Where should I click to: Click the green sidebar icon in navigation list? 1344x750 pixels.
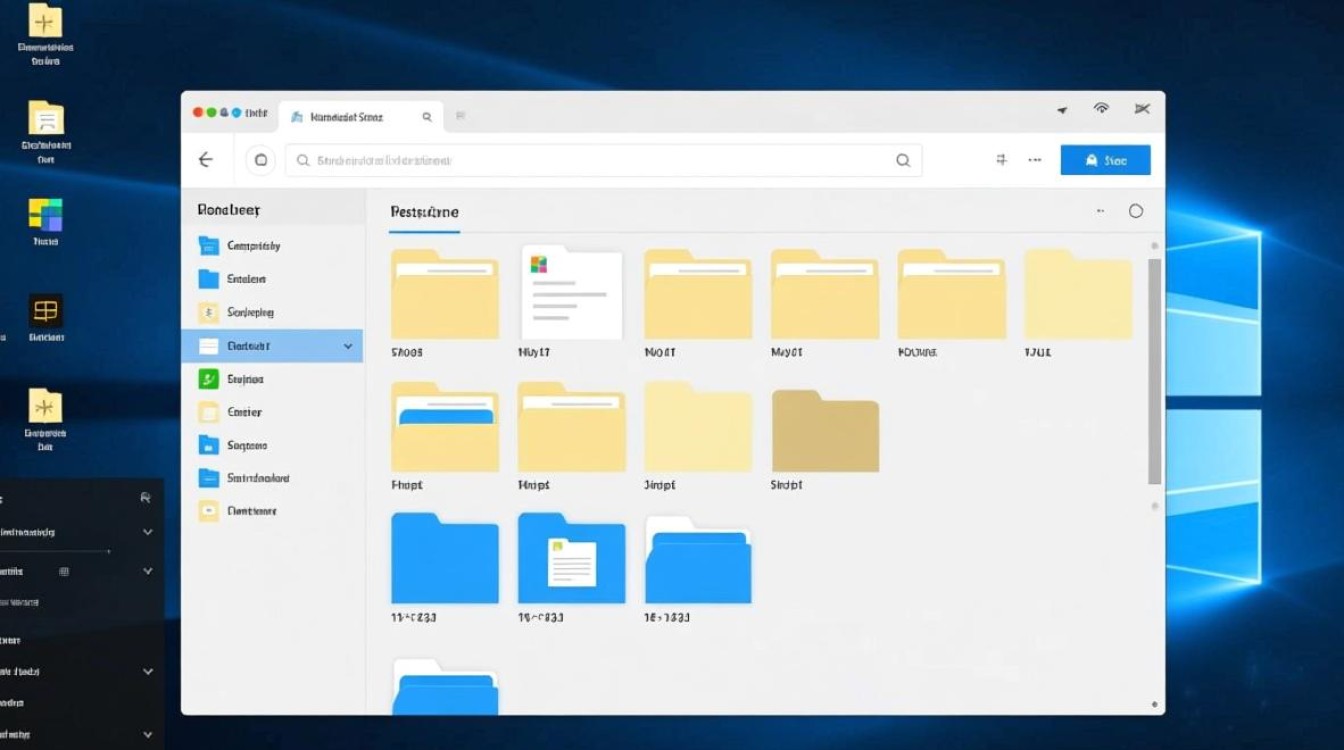[208, 379]
